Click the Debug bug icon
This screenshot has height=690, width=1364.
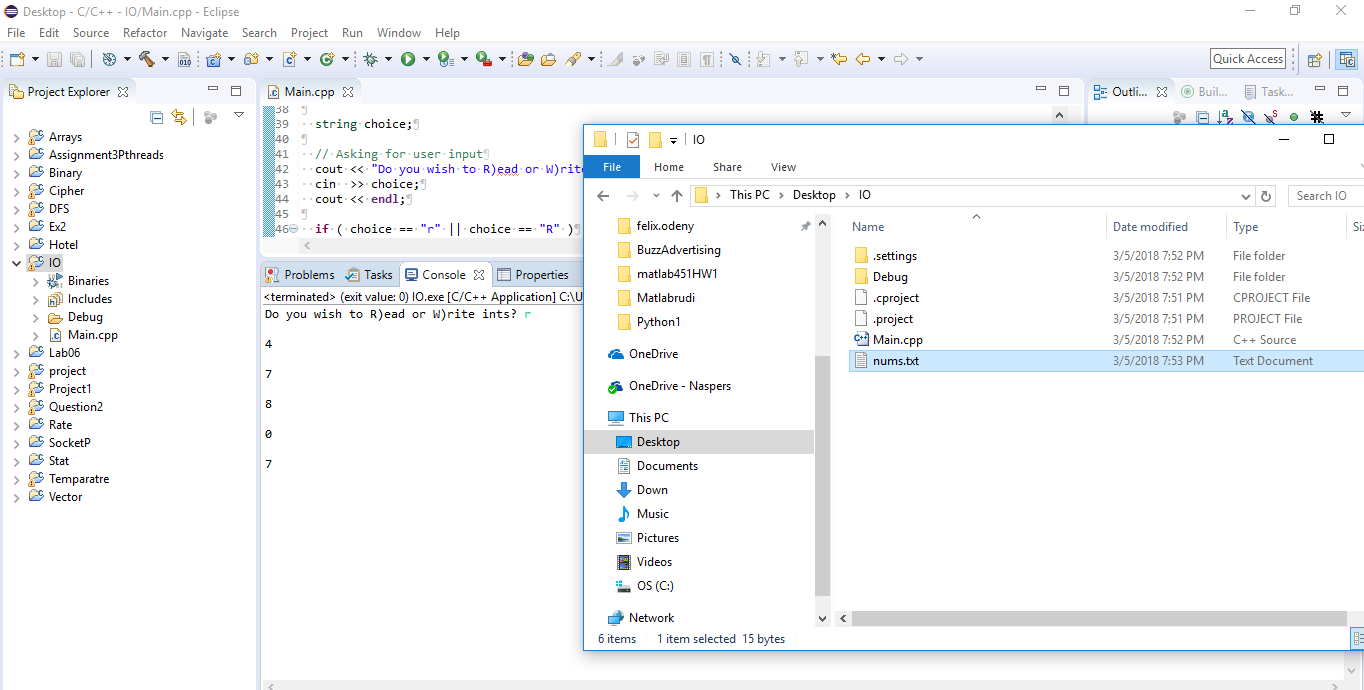click(371, 59)
